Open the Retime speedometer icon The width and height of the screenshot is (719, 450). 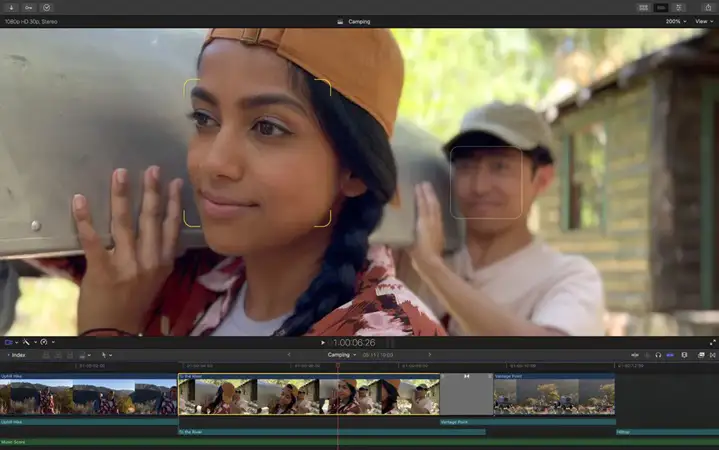click(44, 342)
